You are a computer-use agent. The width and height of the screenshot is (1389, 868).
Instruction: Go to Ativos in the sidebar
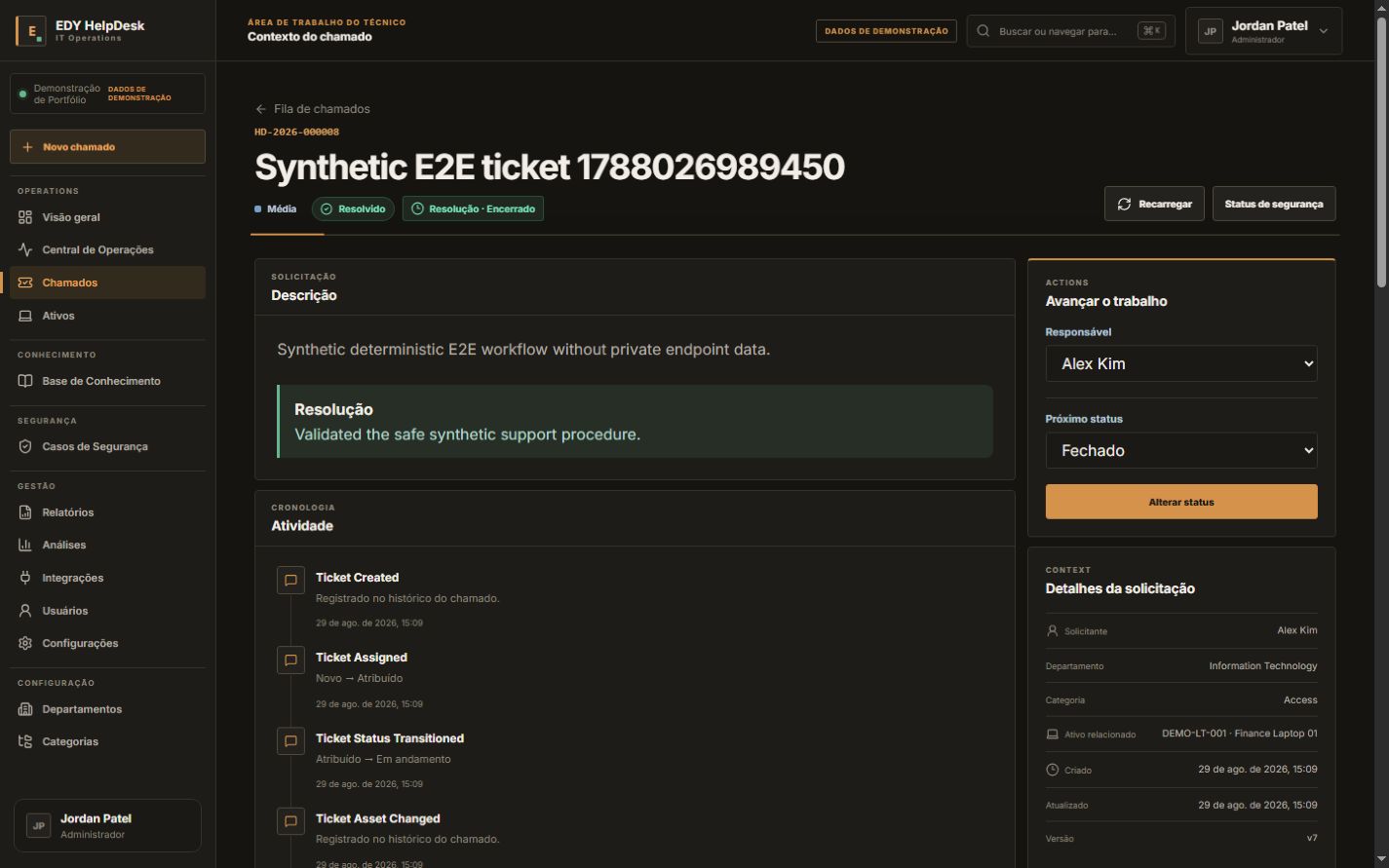(x=107, y=316)
